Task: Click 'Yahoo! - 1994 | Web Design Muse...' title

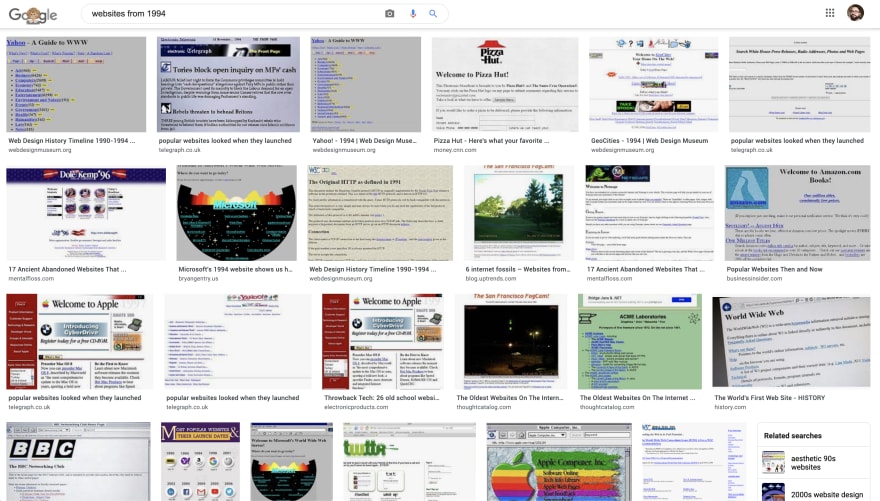Action: coord(364,141)
